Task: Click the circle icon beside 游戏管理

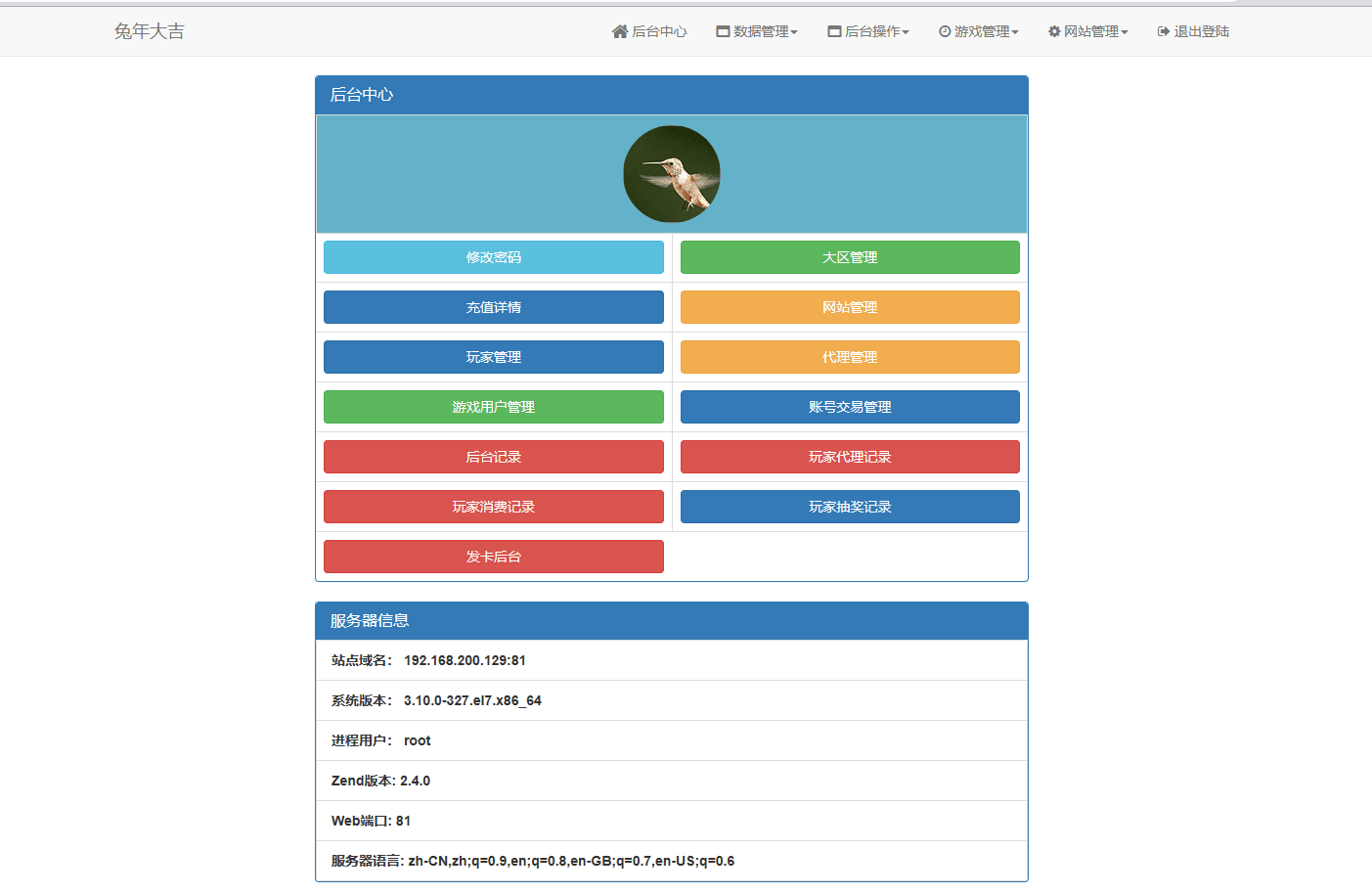Action: pos(945,31)
